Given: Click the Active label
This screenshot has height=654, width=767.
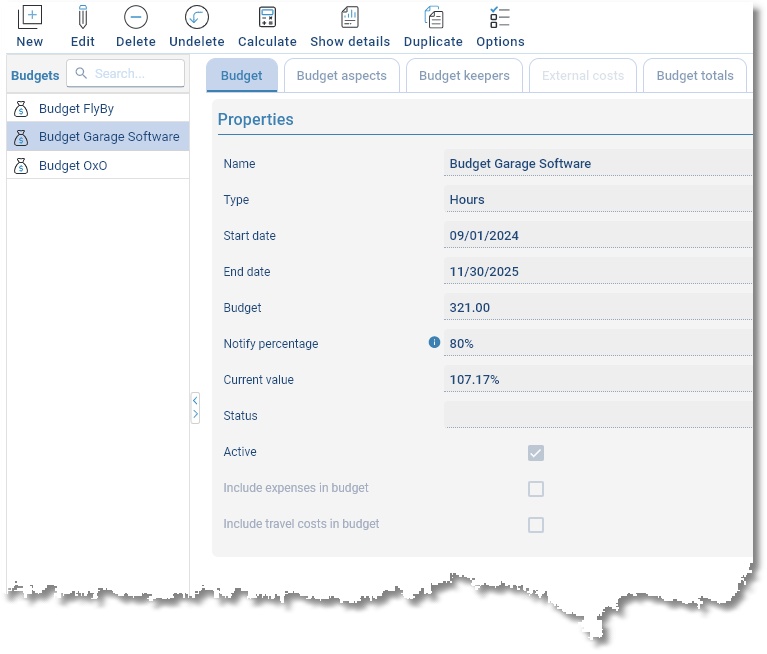Looking at the screenshot, I should click(240, 451).
